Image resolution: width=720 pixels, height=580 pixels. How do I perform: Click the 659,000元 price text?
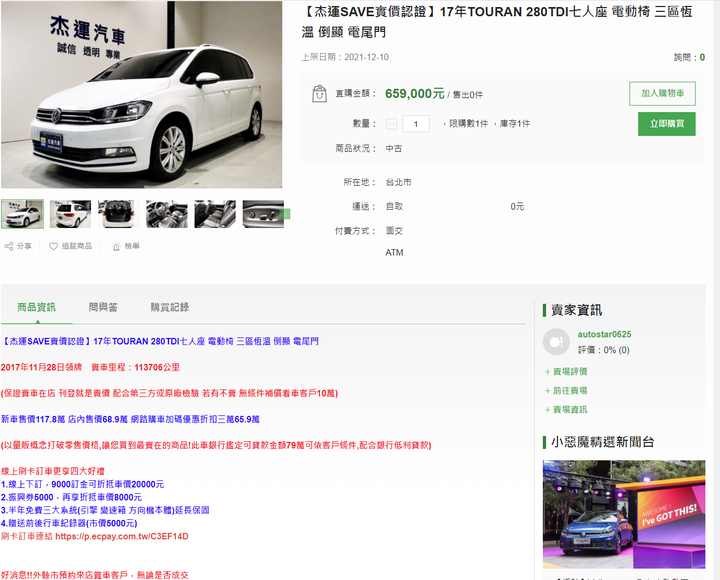coord(415,94)
